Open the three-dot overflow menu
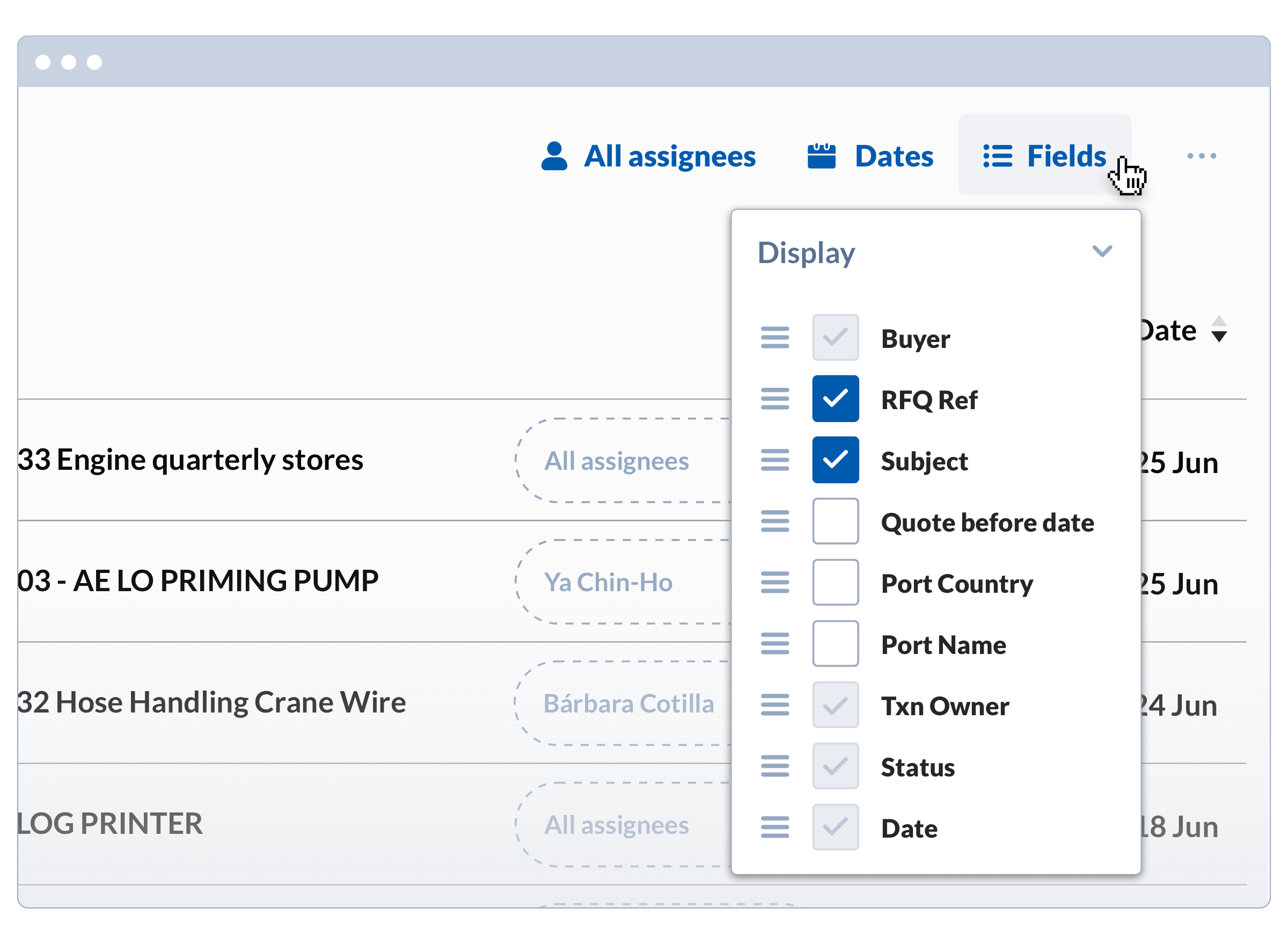Screen dimensions: 1288x945 1201,155
